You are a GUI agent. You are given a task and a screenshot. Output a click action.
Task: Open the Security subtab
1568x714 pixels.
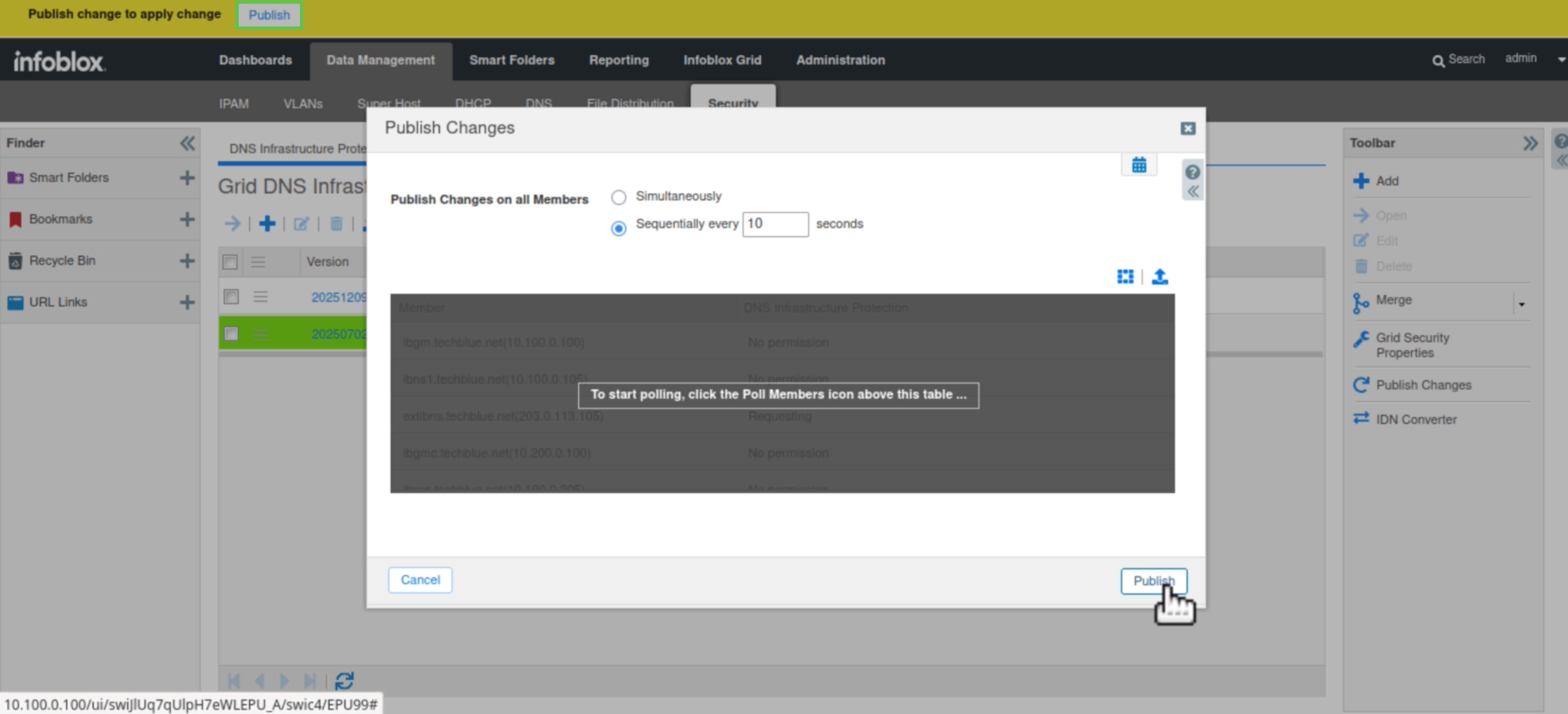[x=733, y=103]
